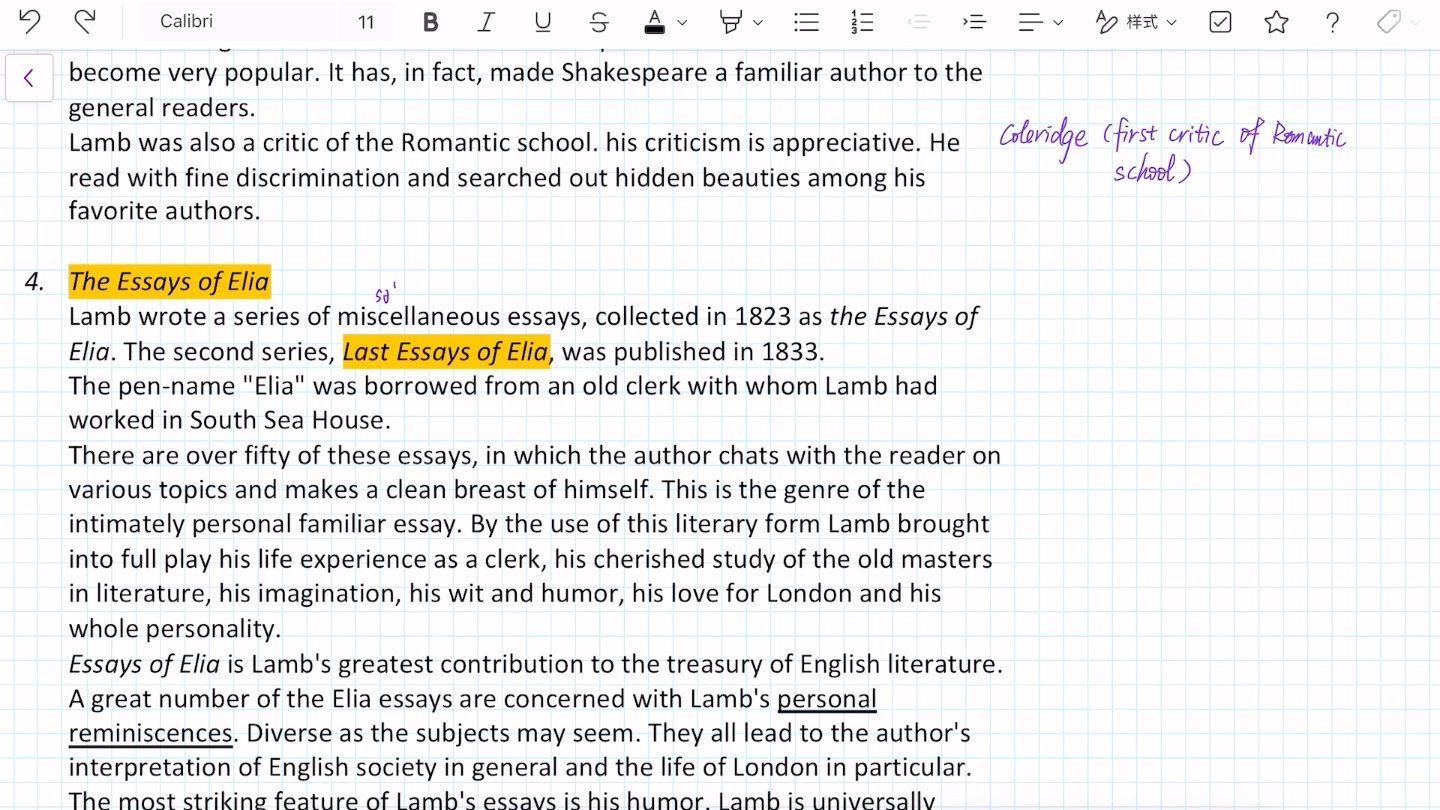Apply the text highlighter

coord(732,22)
